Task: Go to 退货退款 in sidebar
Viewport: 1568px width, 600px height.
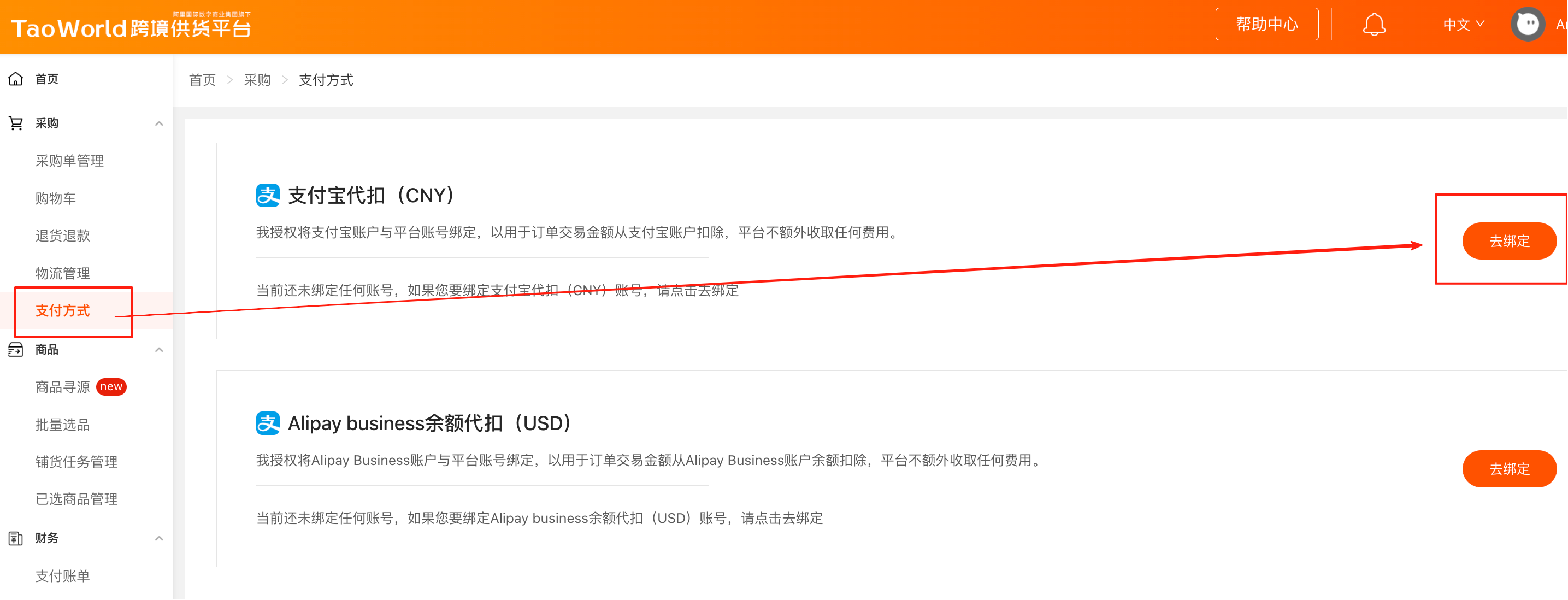Action: coord(63,236)
